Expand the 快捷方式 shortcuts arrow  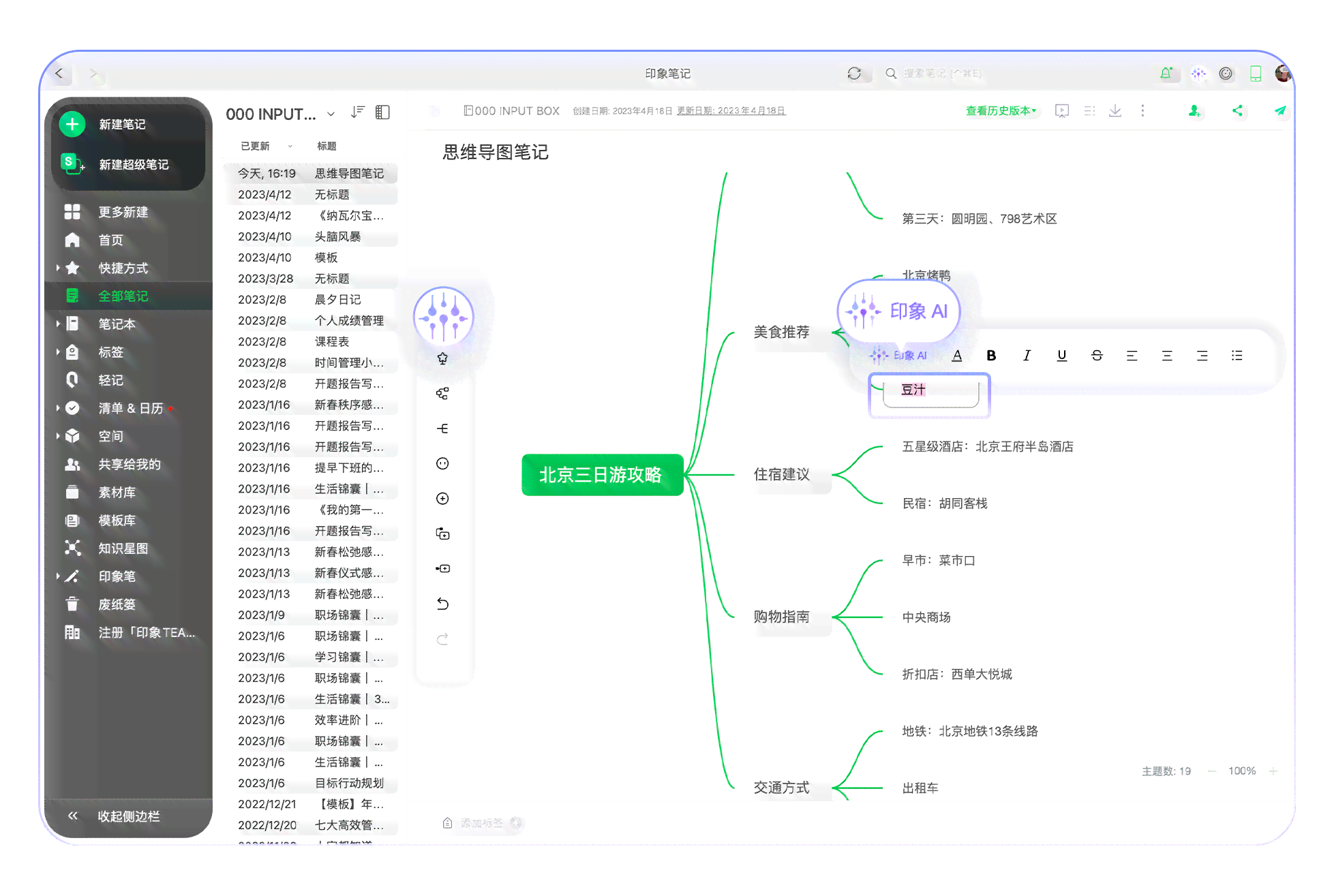pos(58,268)
